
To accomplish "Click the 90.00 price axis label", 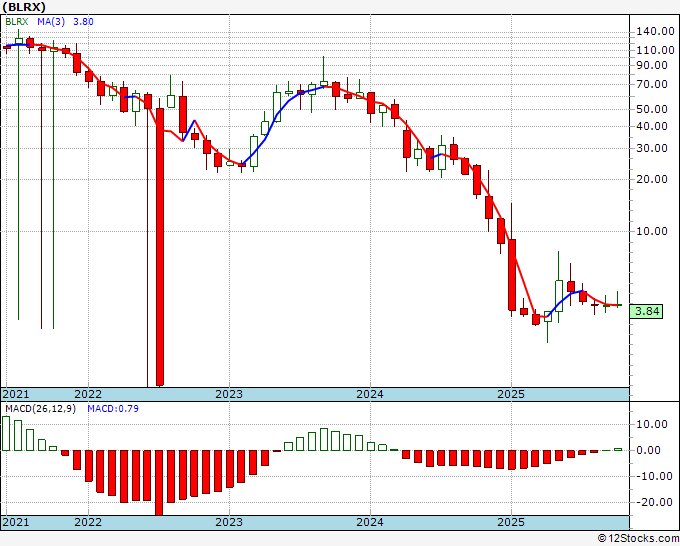I will (x=652, y=65).
